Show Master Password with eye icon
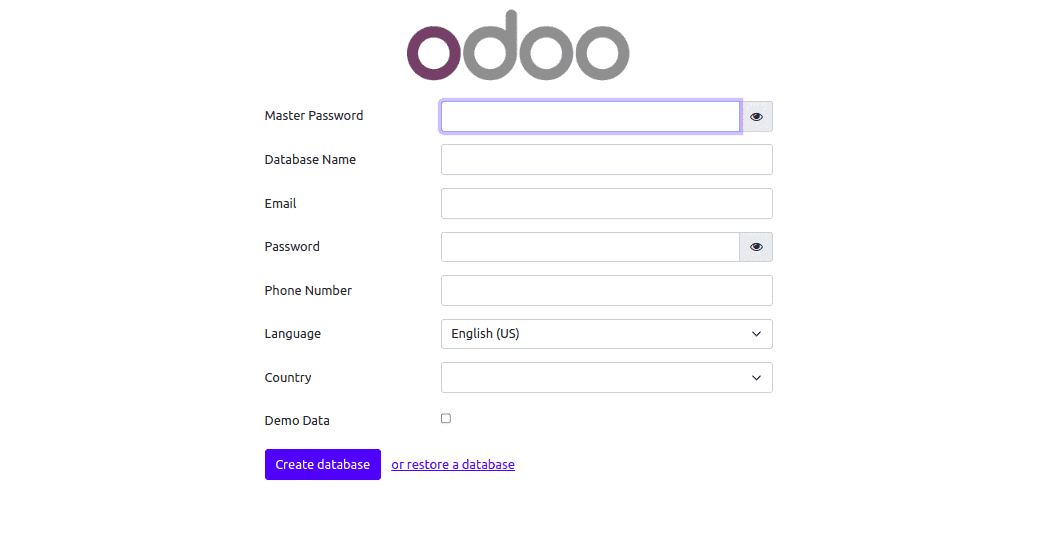 coord(756,117)
